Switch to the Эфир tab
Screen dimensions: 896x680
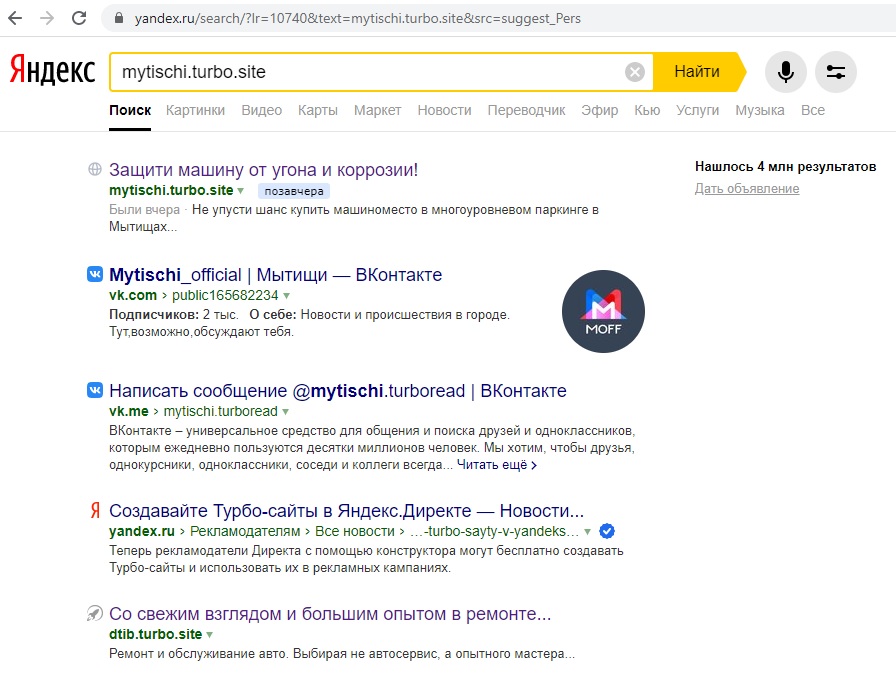[x=599, y=110]
